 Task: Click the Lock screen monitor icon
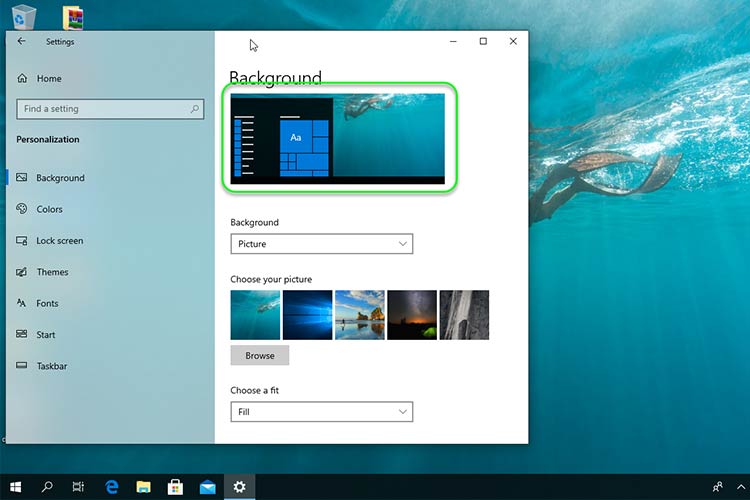pos(22,241)
